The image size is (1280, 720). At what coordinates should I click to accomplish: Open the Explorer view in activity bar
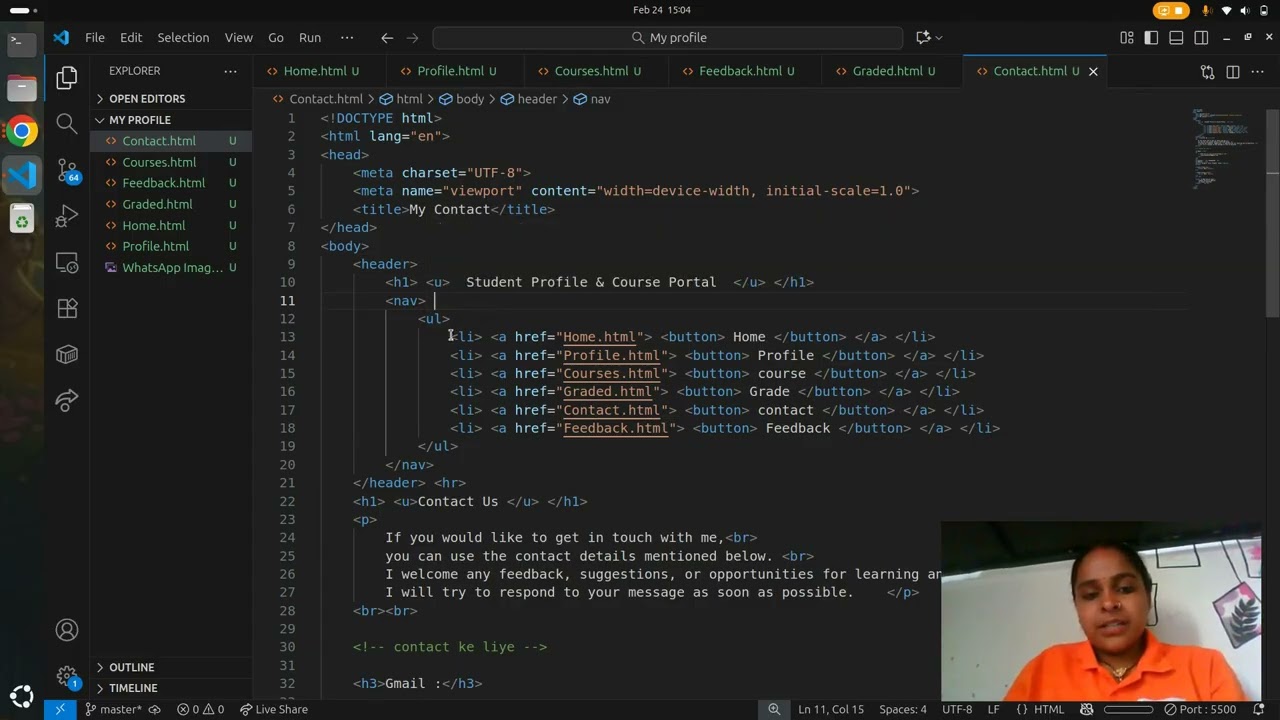[x=67, y=78]
